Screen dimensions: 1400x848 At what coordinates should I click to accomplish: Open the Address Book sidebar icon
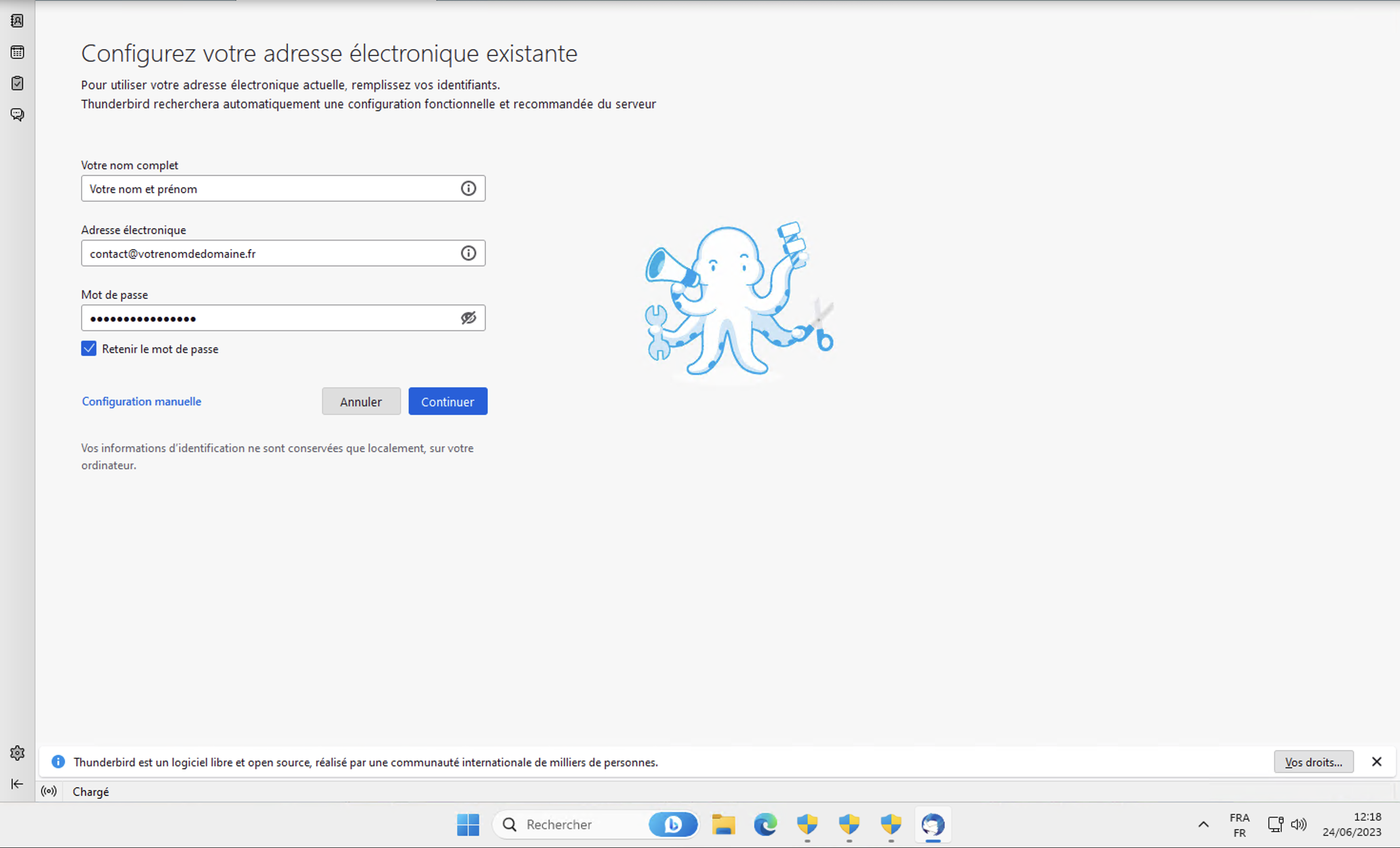click(17, 21)
